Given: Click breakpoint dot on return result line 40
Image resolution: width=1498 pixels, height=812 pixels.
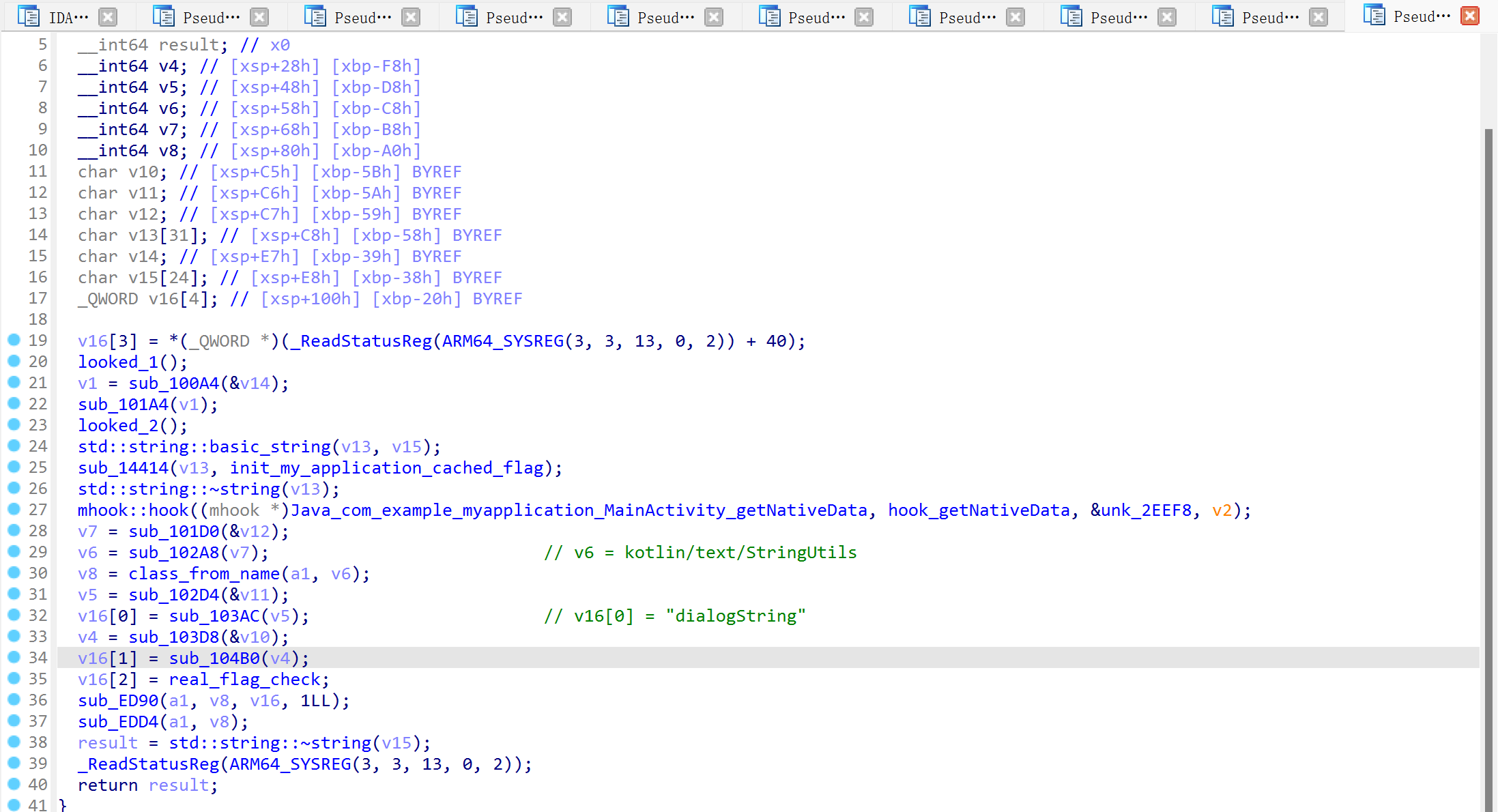Looking at the screenshot, I should click(14, 784).
